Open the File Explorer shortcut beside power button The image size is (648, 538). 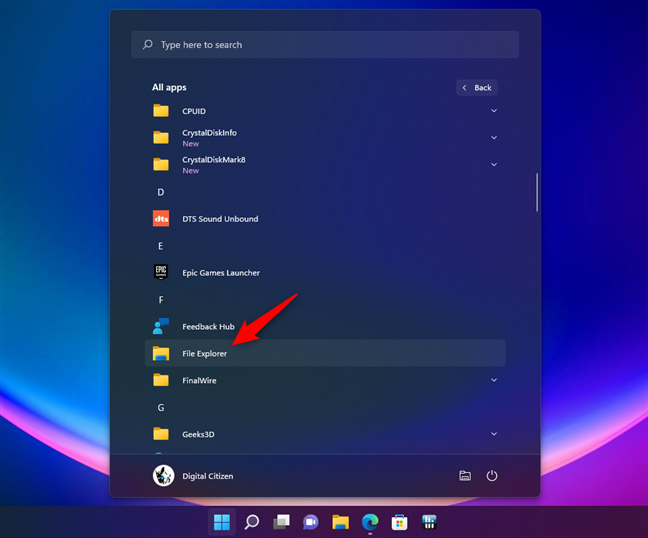click(x=465, y=476)
